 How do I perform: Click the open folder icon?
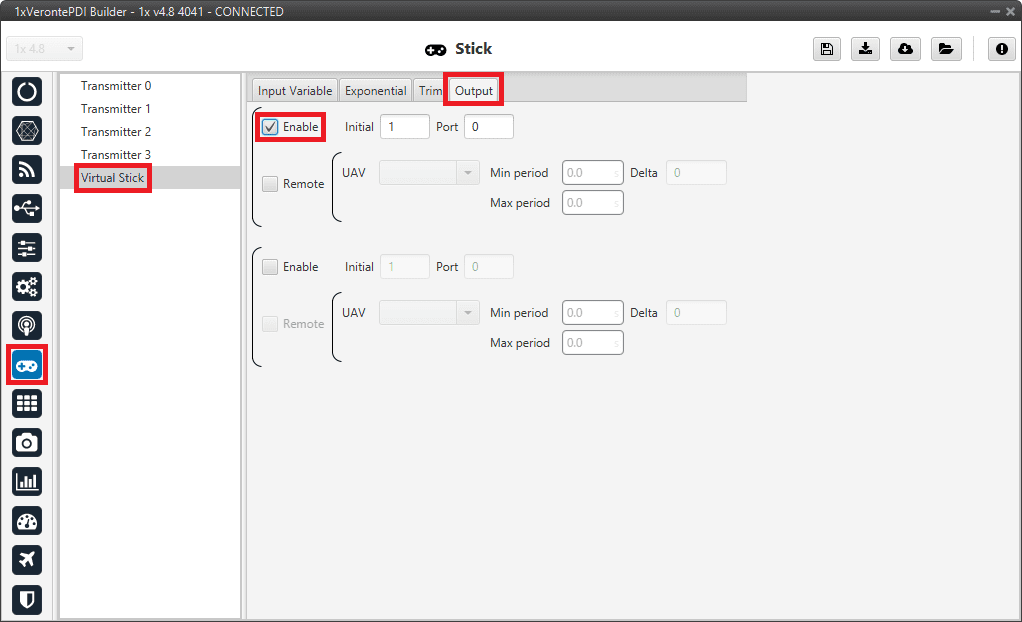click(x=945, y=49)
